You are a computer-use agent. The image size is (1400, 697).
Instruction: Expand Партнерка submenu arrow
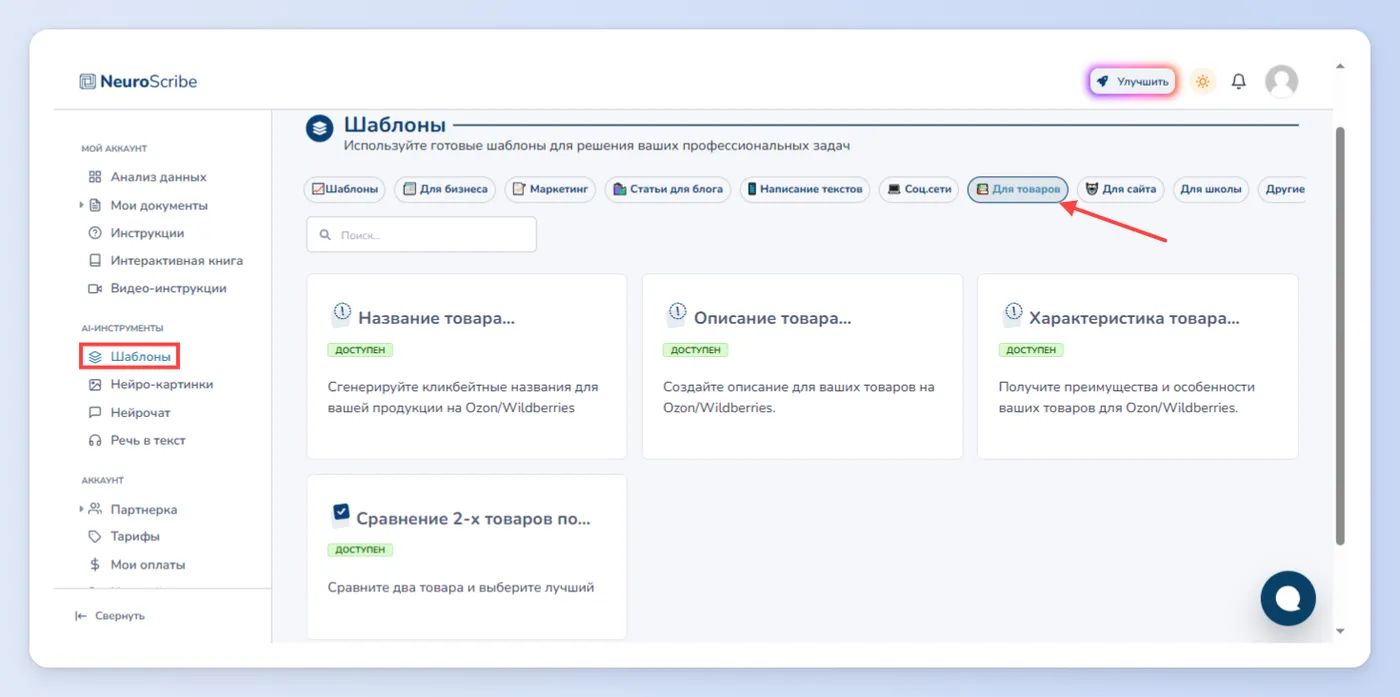click(81, 509)
